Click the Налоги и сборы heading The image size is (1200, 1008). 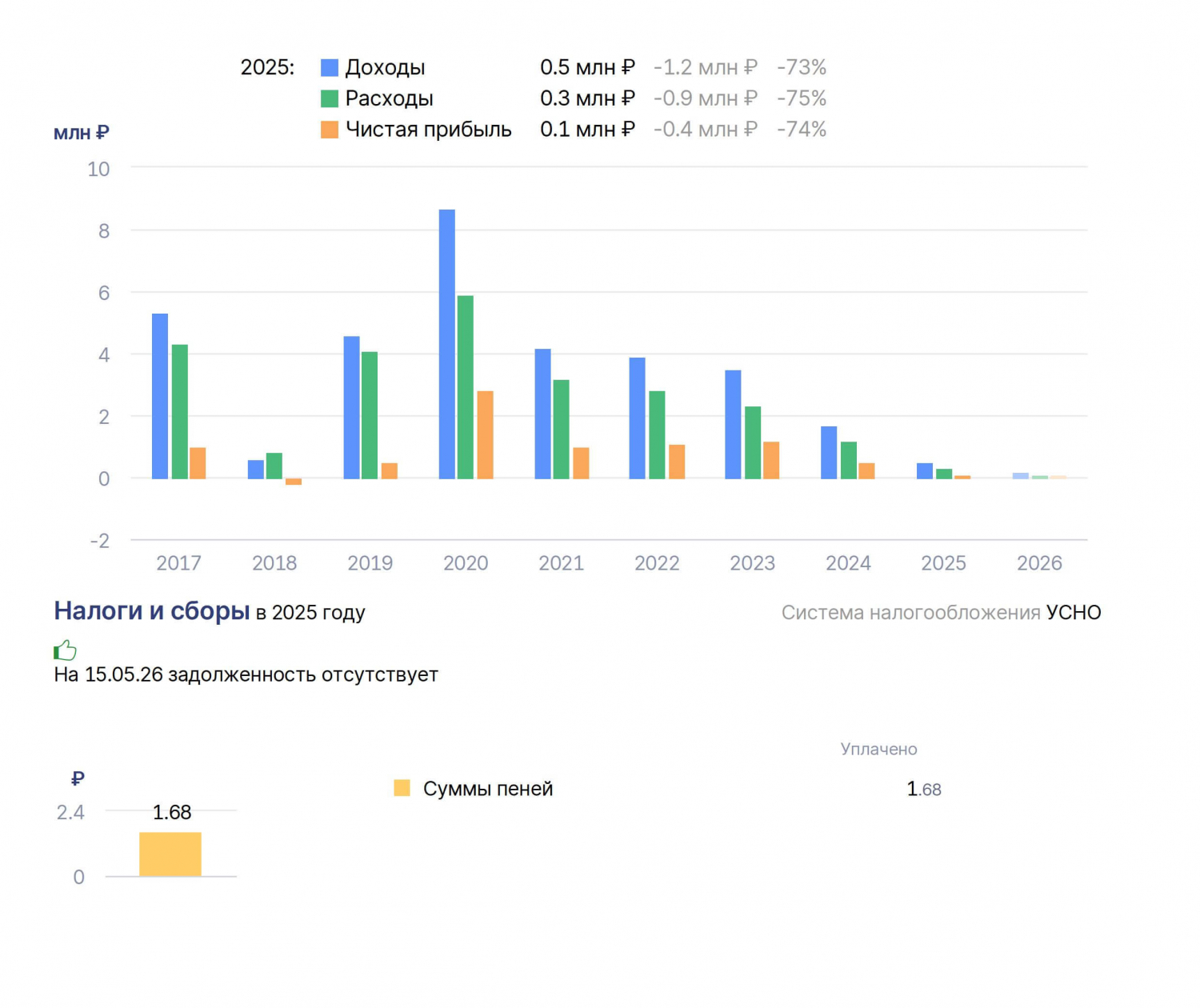pos(152,611)
